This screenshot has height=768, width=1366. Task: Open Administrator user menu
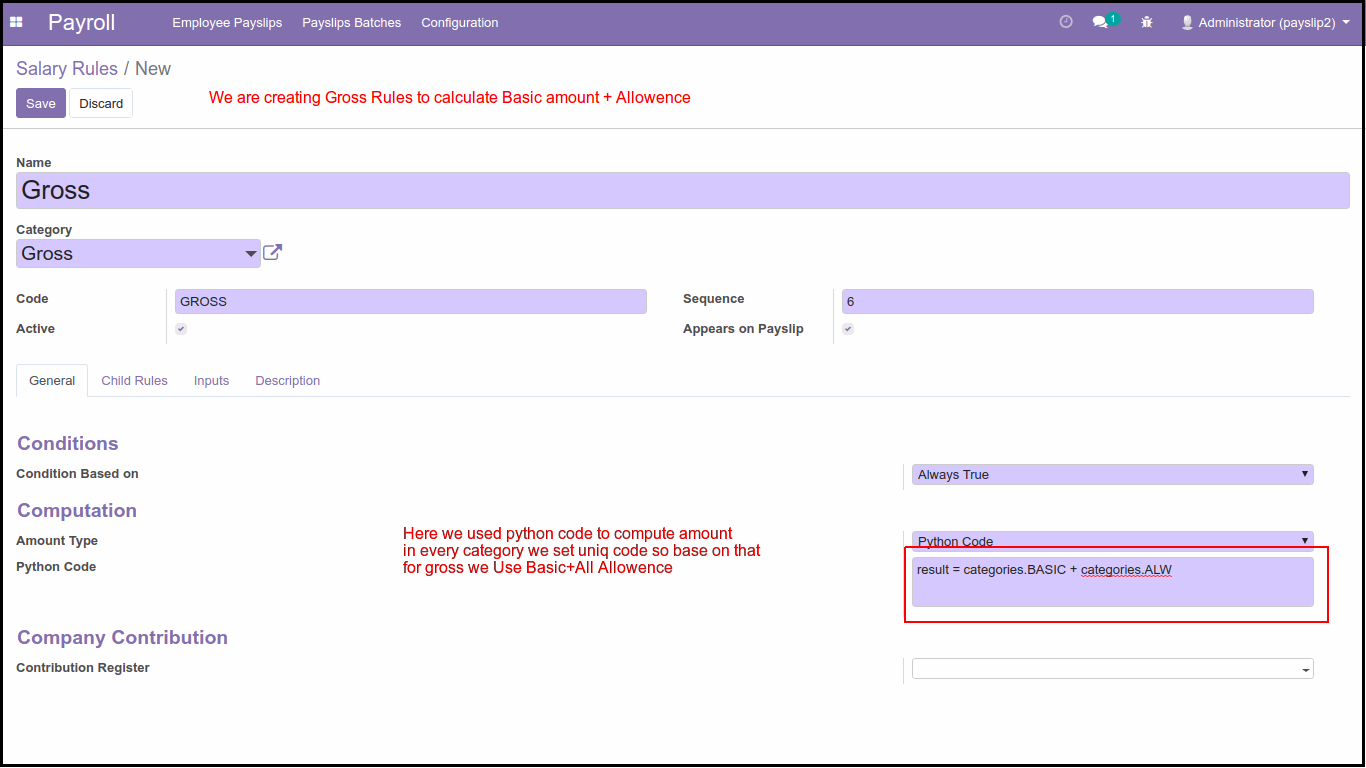coord(1265,22)
